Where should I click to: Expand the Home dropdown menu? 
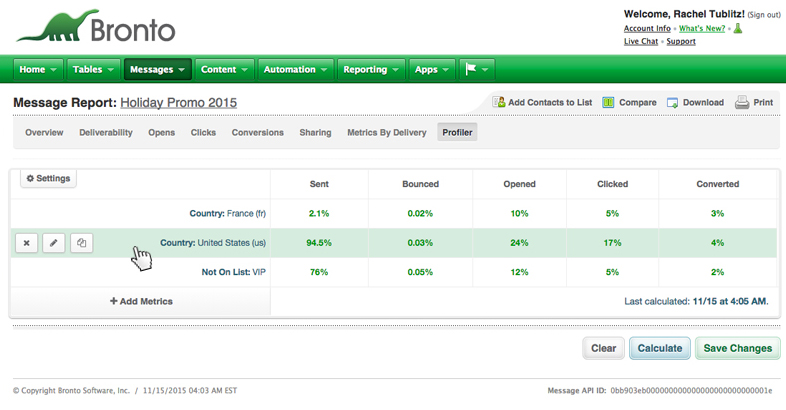(x=38, y=70)
